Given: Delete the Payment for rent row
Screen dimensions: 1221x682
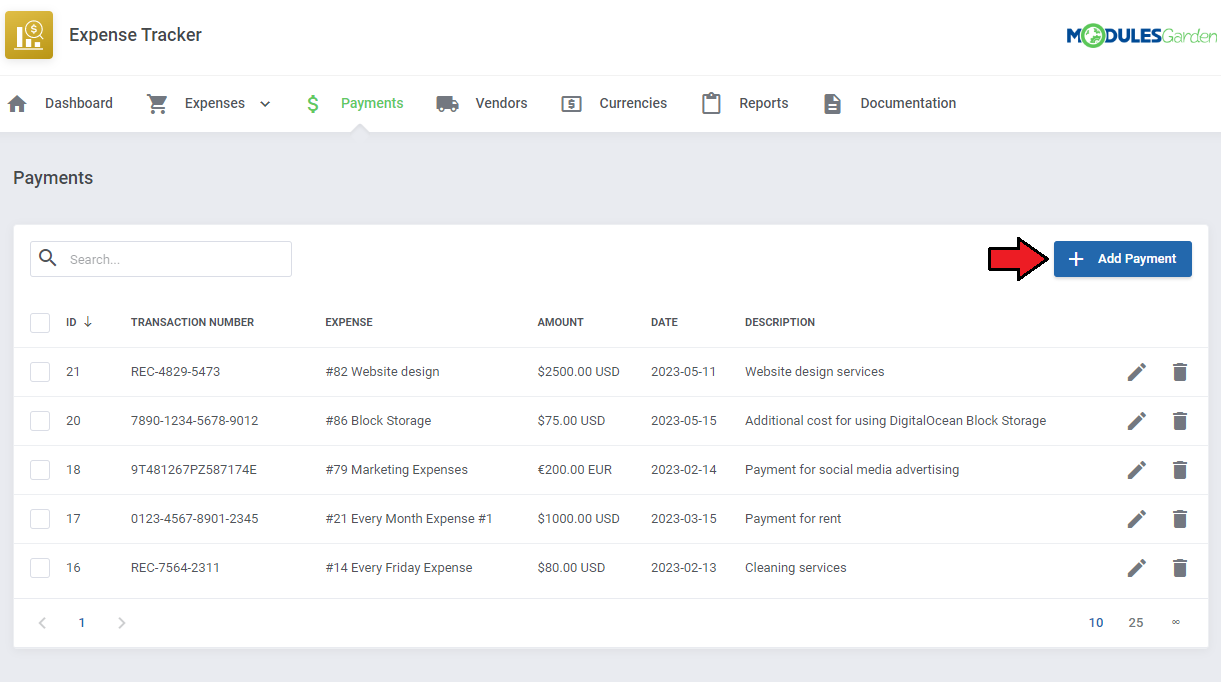Looking at the screenshot, I should point(1180,519).
